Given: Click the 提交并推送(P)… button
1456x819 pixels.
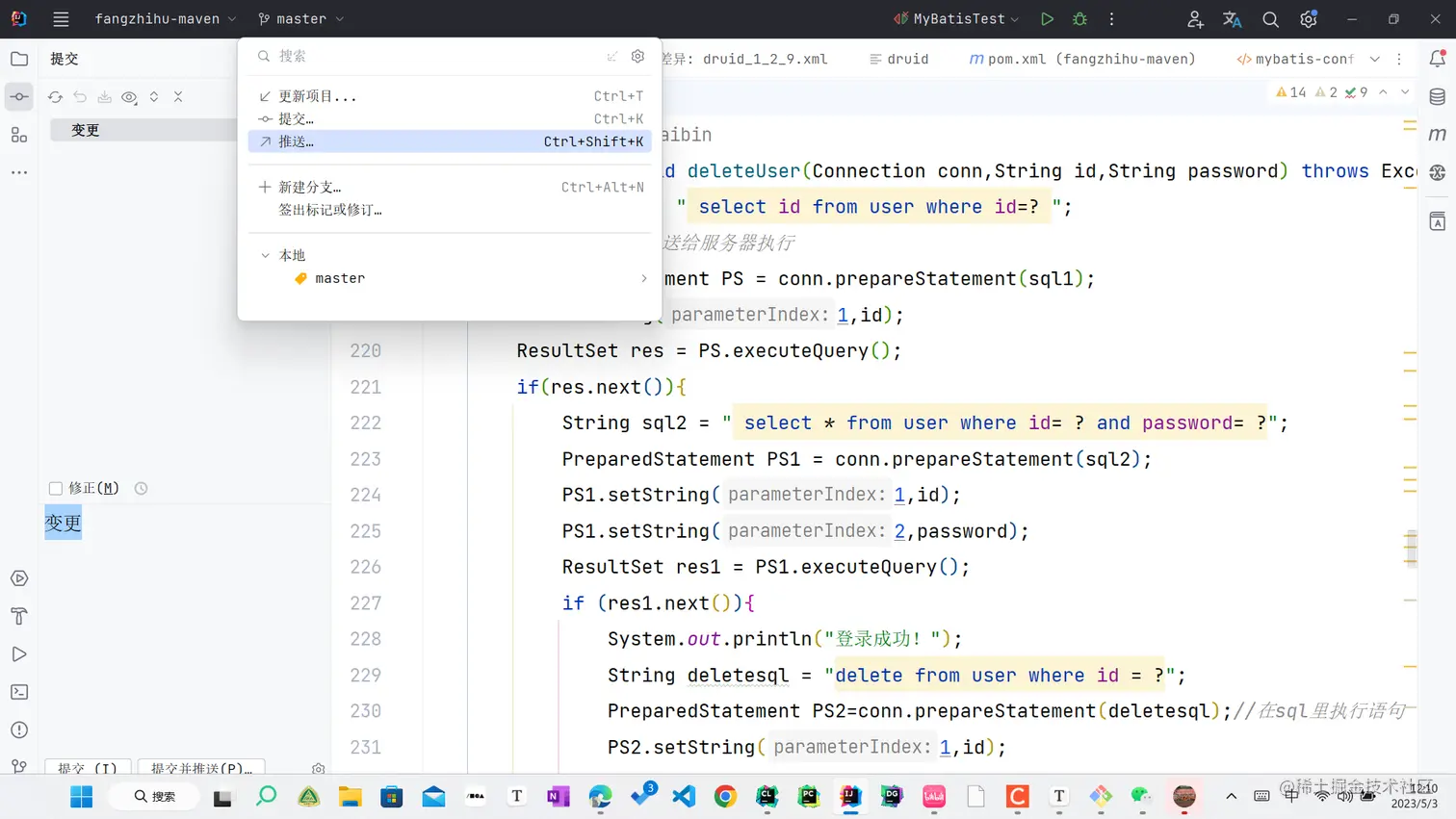Looking at the screenshot, I should pos(201,768).
